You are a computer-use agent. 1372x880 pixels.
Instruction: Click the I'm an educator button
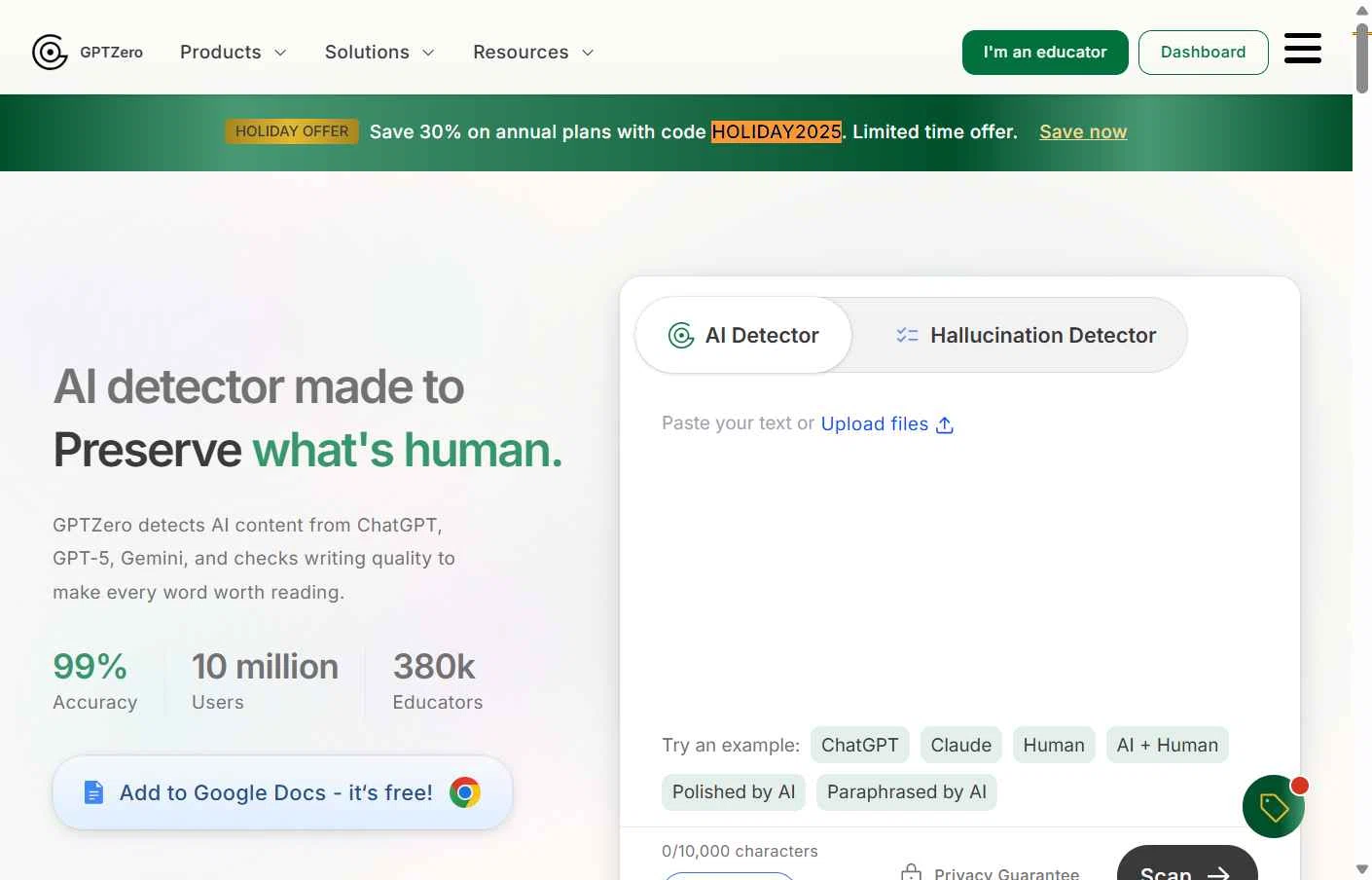(1045, 53)
